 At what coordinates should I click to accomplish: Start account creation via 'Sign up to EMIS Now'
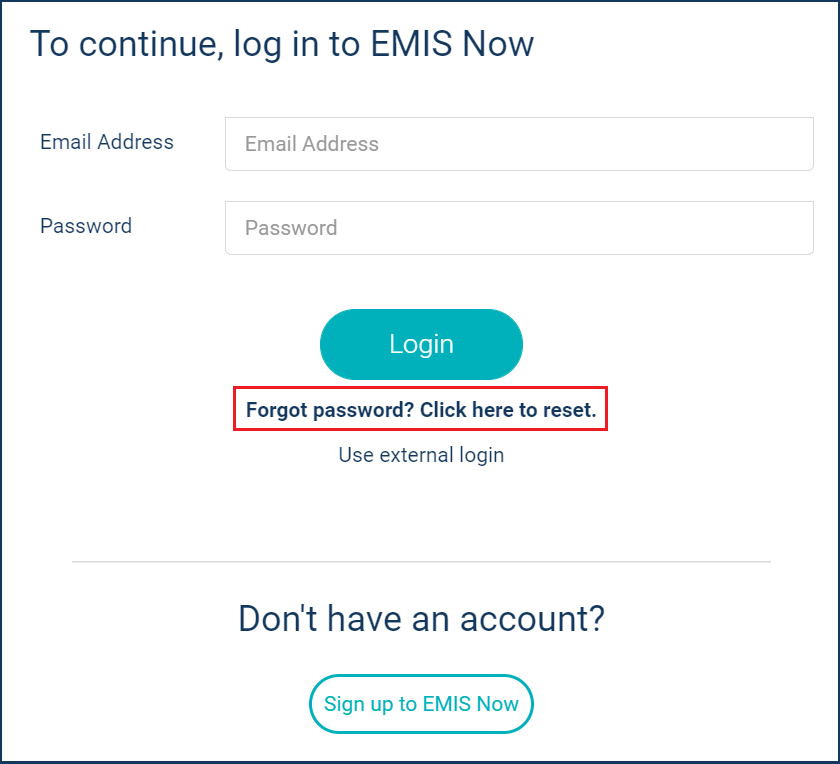tap(420, 704)
